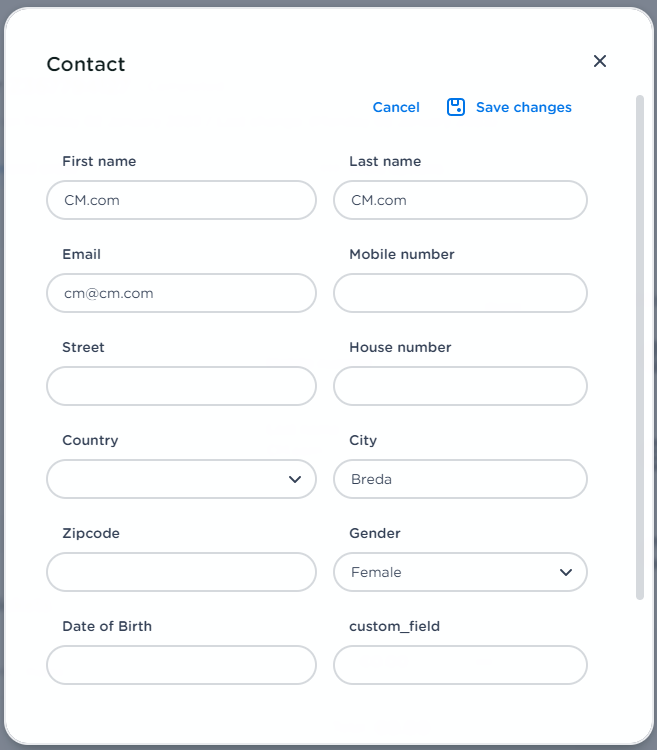Click the save disk icon
The width and height of the screenshot is (657, 750).
pos(456,107)
